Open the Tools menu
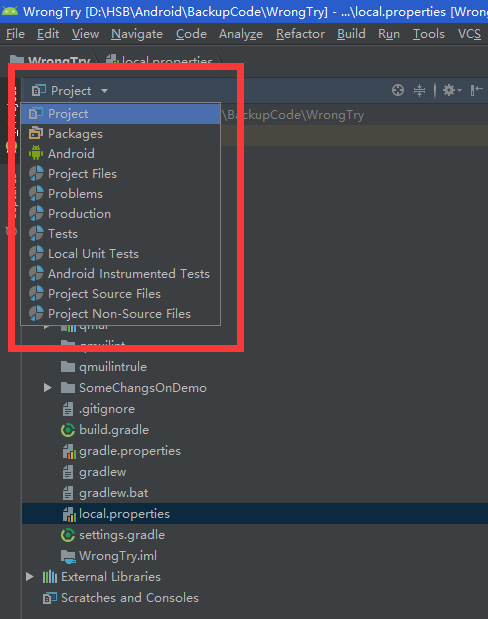The height and width of the screenshot is (619, 488). coord(429,34)
